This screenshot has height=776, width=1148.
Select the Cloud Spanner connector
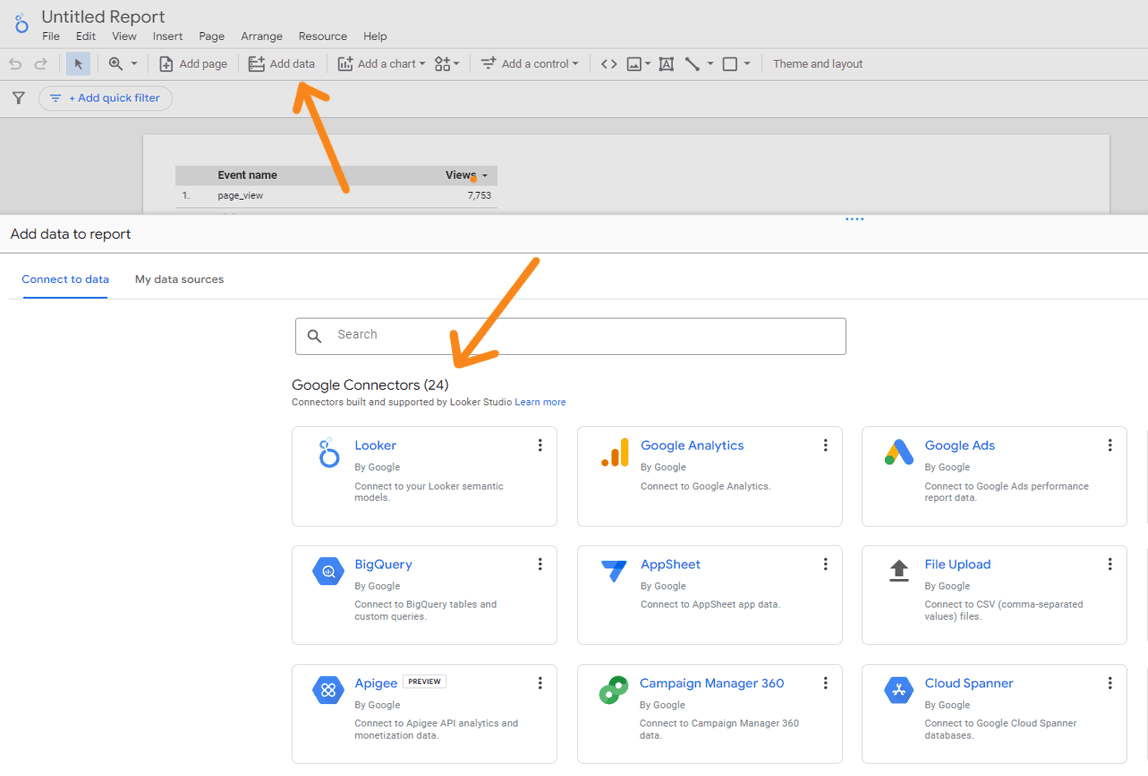click(994, 714)
